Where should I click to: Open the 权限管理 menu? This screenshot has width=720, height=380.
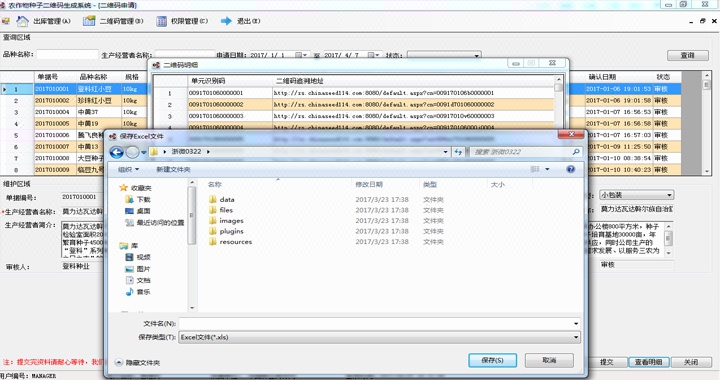click(x=189, y=21)
